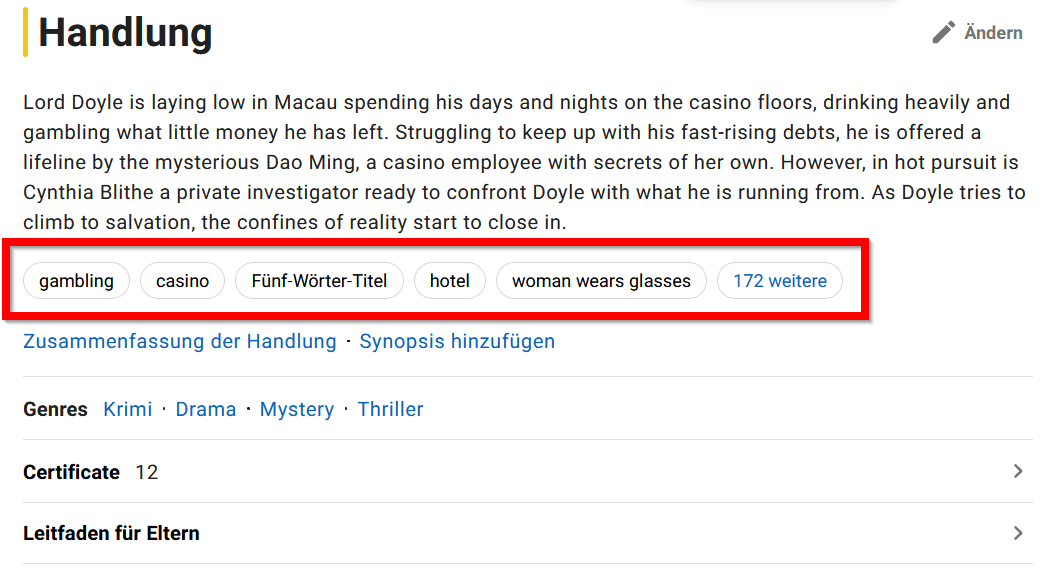Select the gambling keyword tag

[76, 281]
